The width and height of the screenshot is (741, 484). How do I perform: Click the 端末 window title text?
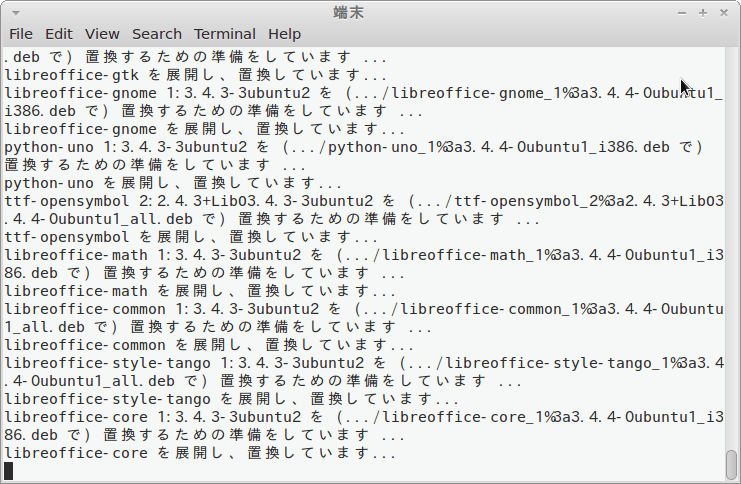[x=348, y=13]
